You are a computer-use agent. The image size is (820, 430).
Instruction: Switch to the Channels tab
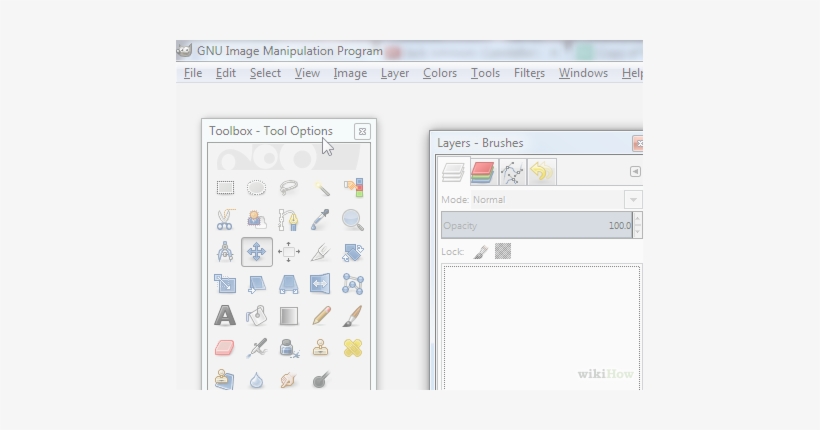click(x=483, y=172)
